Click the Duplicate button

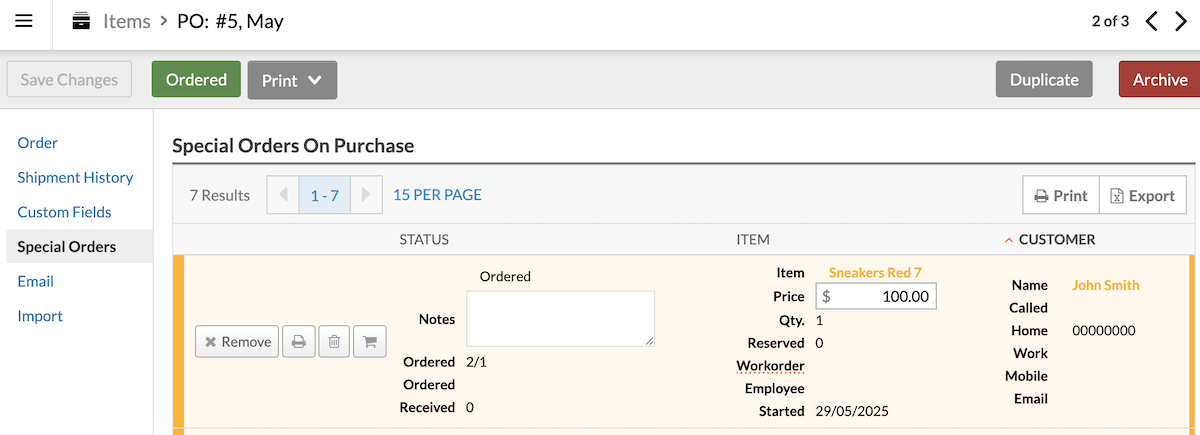(1044, 80)
